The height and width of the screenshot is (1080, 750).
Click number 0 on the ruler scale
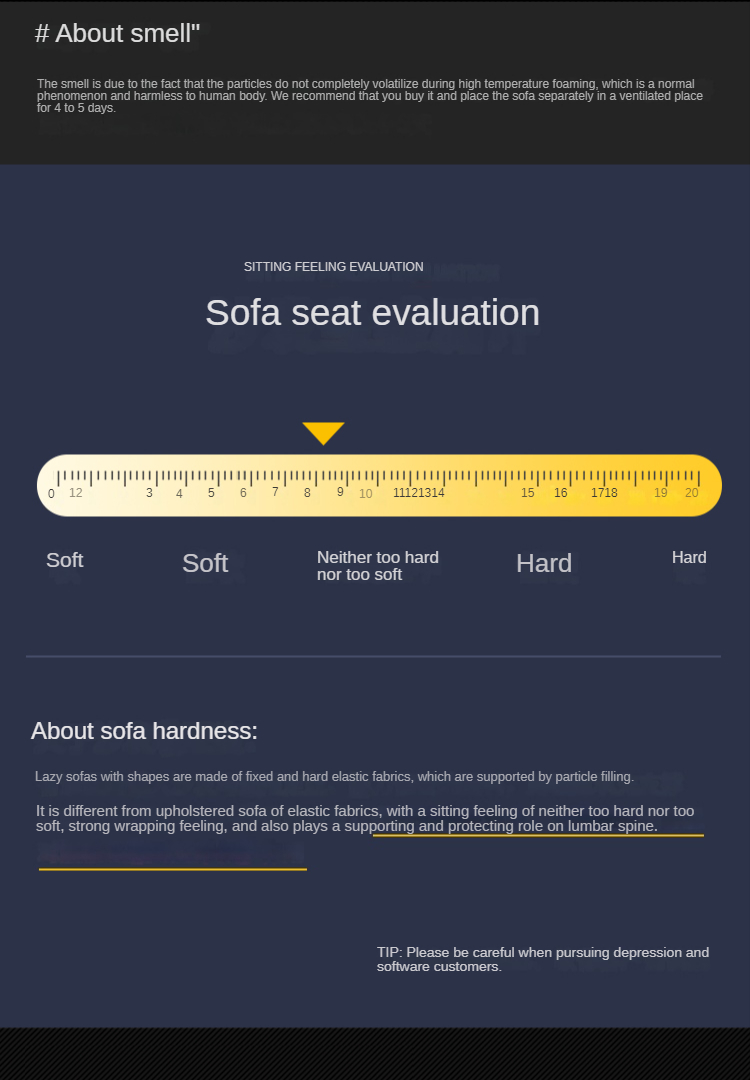[x=51, y=494]
